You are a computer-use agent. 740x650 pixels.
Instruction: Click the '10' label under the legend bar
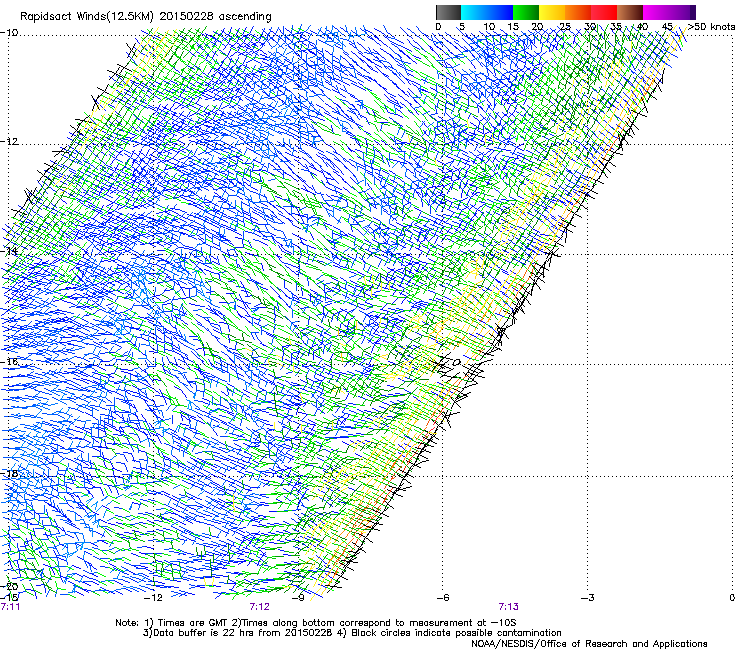tap(489, 26)
